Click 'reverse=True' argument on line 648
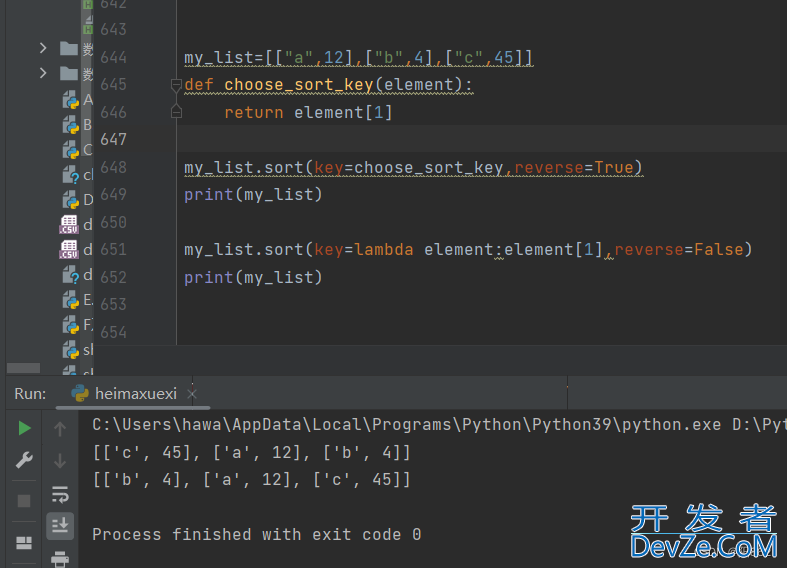The width and height of the screenshot is (787, 568). 573,168
